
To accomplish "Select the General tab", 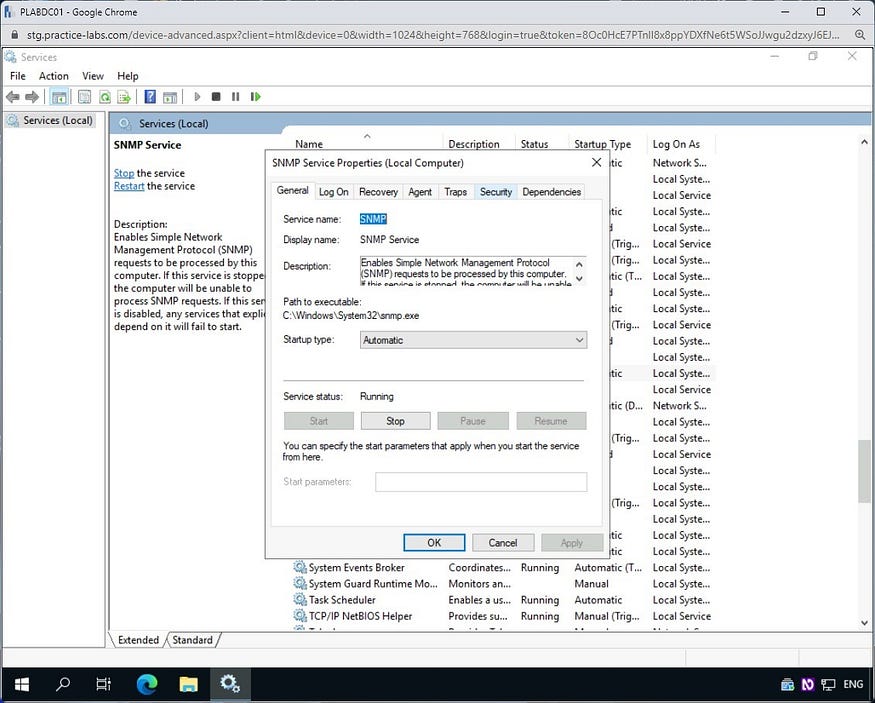I will pos(292,191).
